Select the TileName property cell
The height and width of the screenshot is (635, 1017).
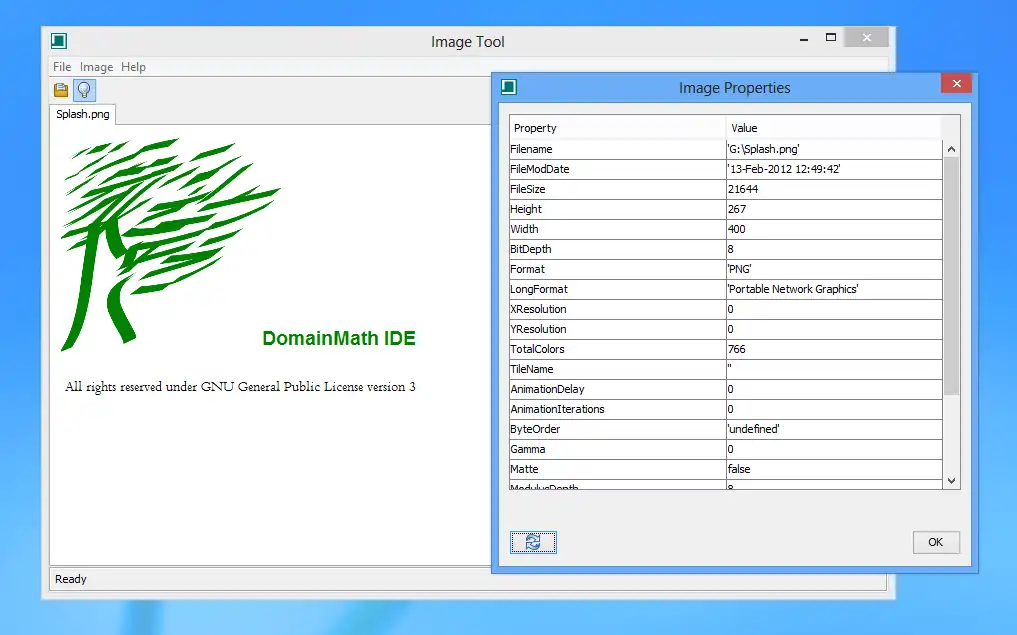coord(617,369)
